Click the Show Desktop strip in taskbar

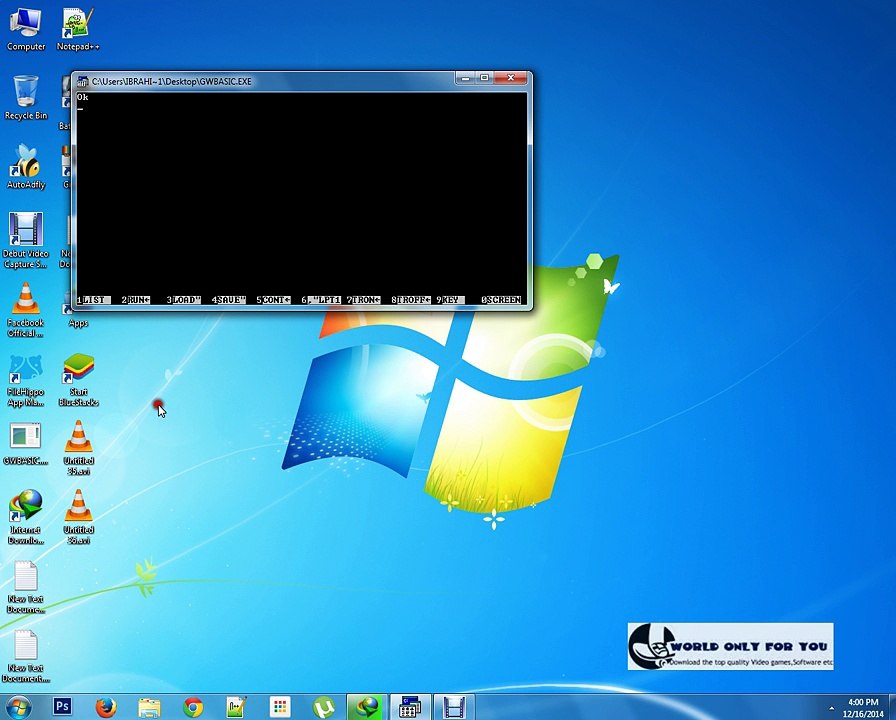click(x=892, y=707)
